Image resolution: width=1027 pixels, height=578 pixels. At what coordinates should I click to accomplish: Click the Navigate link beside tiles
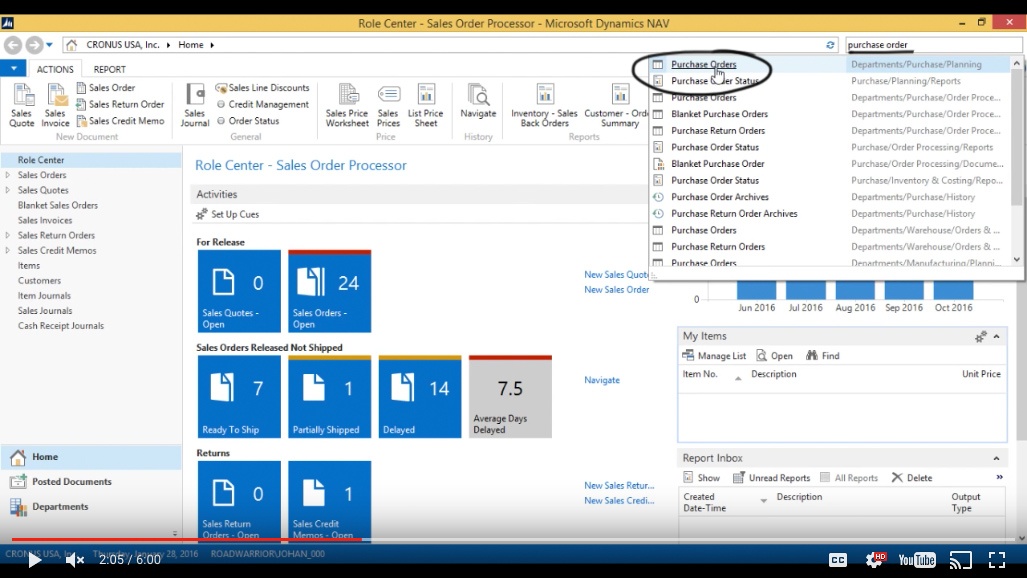tap(602, 380)
